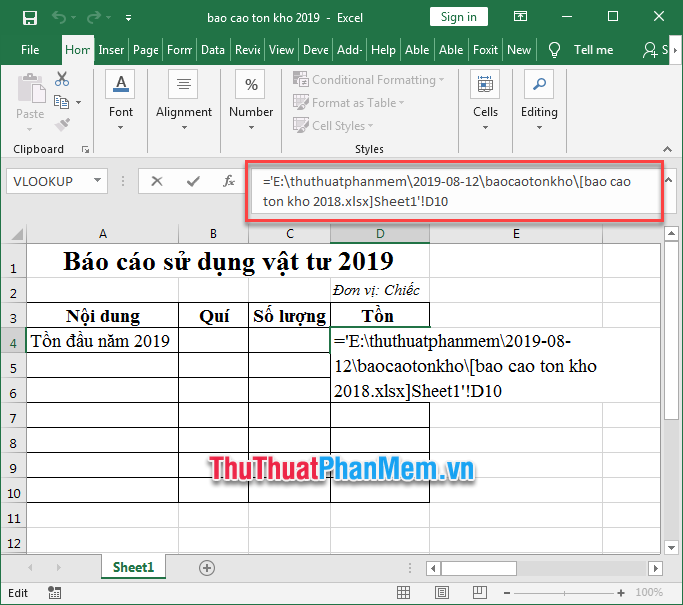Expand the Name Box dropdown showing VLOOKUP
This screenshot has height=605, width=683.
(x=98, y=181)
